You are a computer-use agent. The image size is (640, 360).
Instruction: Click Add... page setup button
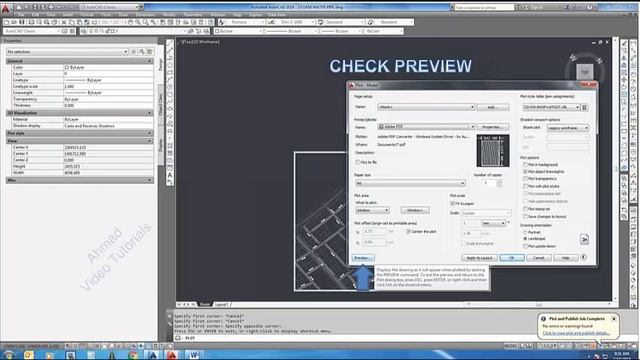click(493, 107)
